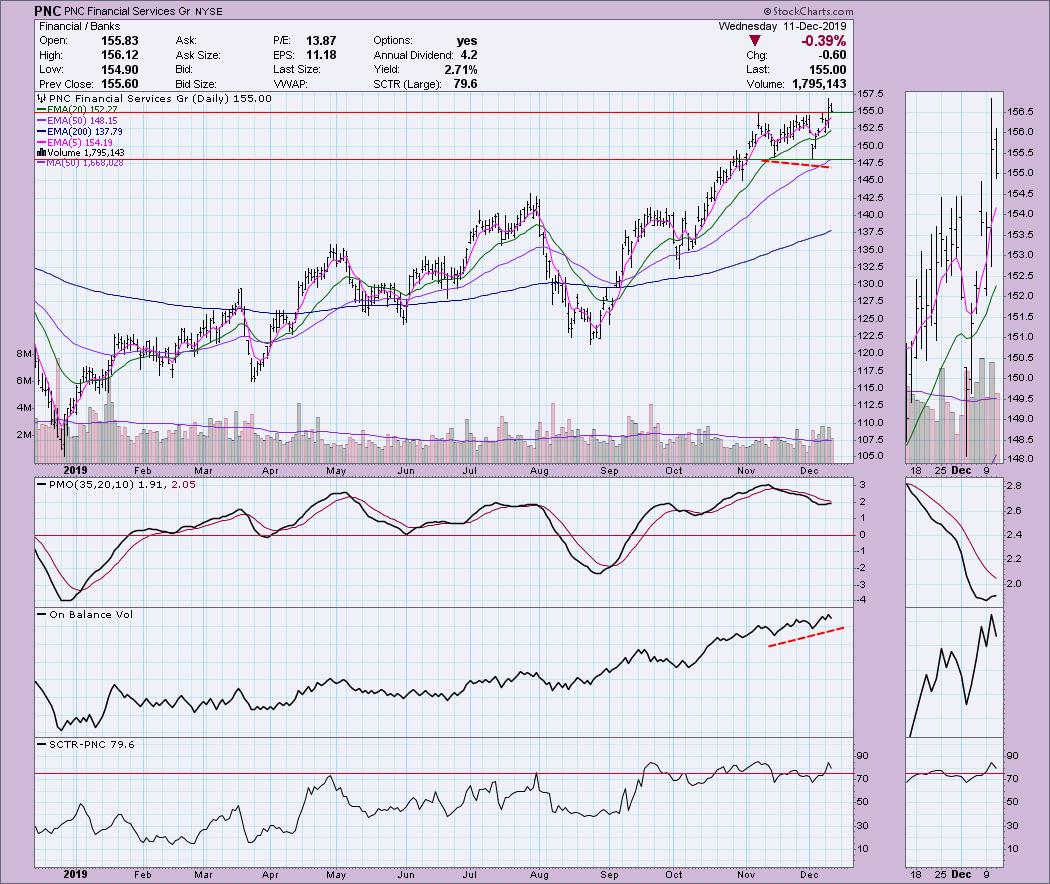The height and width of the screenshot is (884, 1050).
Task: Click the Volume value 1,795,143 in header
Action: tap(819, 84)
